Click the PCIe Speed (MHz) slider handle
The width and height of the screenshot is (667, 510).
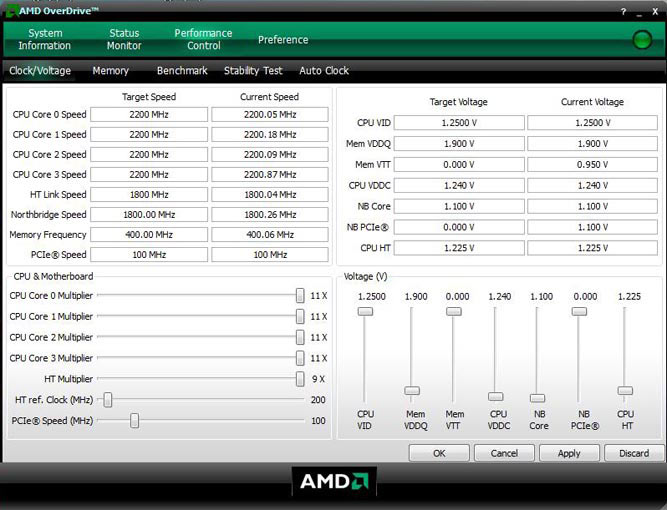click(134, 420)
